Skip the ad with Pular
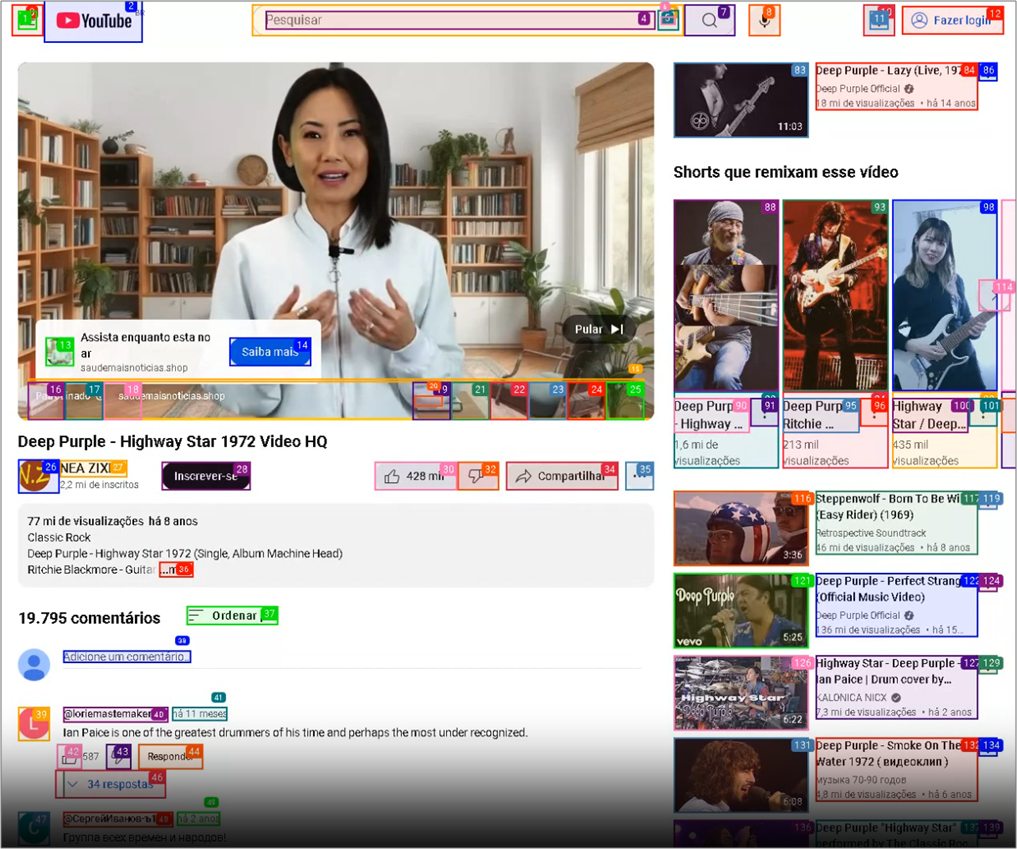The height and width of the screenshot is (849, 1017). [598, 329]
